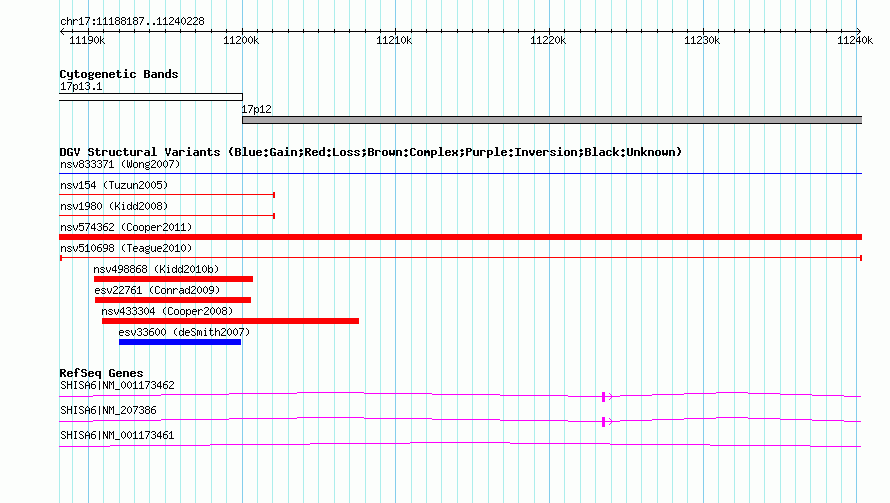
Task: Click the 11200k ruler tick label
Action: click(x=241, y=40)
